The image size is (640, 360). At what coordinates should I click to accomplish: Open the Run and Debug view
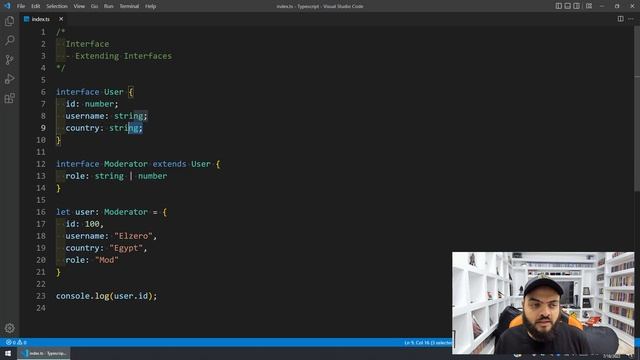[x=9, y=79]
